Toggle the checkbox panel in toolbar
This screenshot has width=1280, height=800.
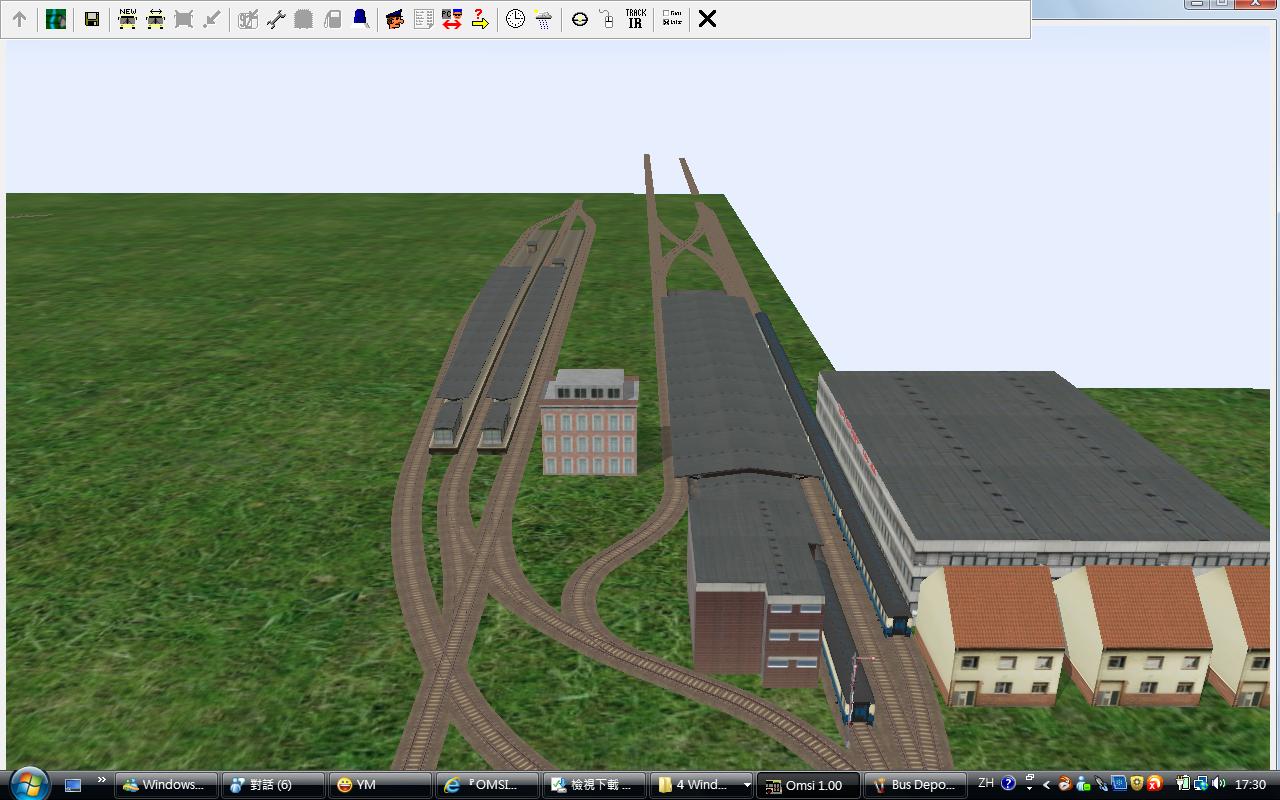tap(672, 19)
